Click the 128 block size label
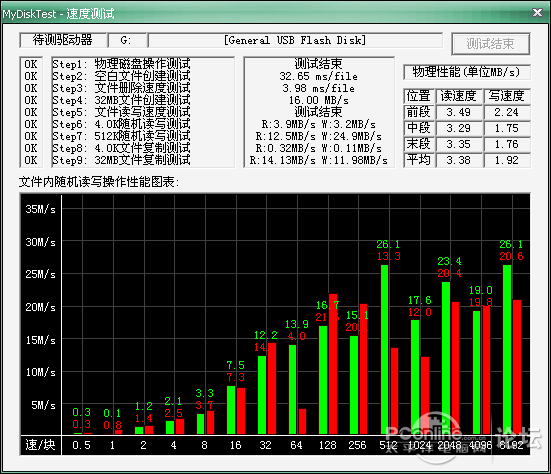 click(328, 445)
